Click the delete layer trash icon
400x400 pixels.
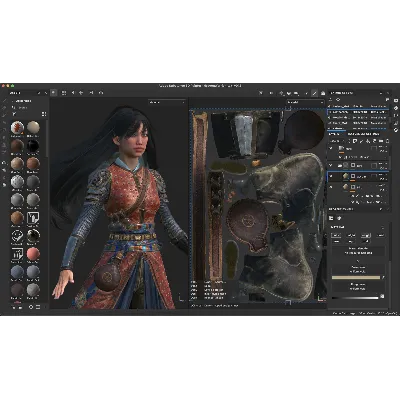[x=387, y=141]
